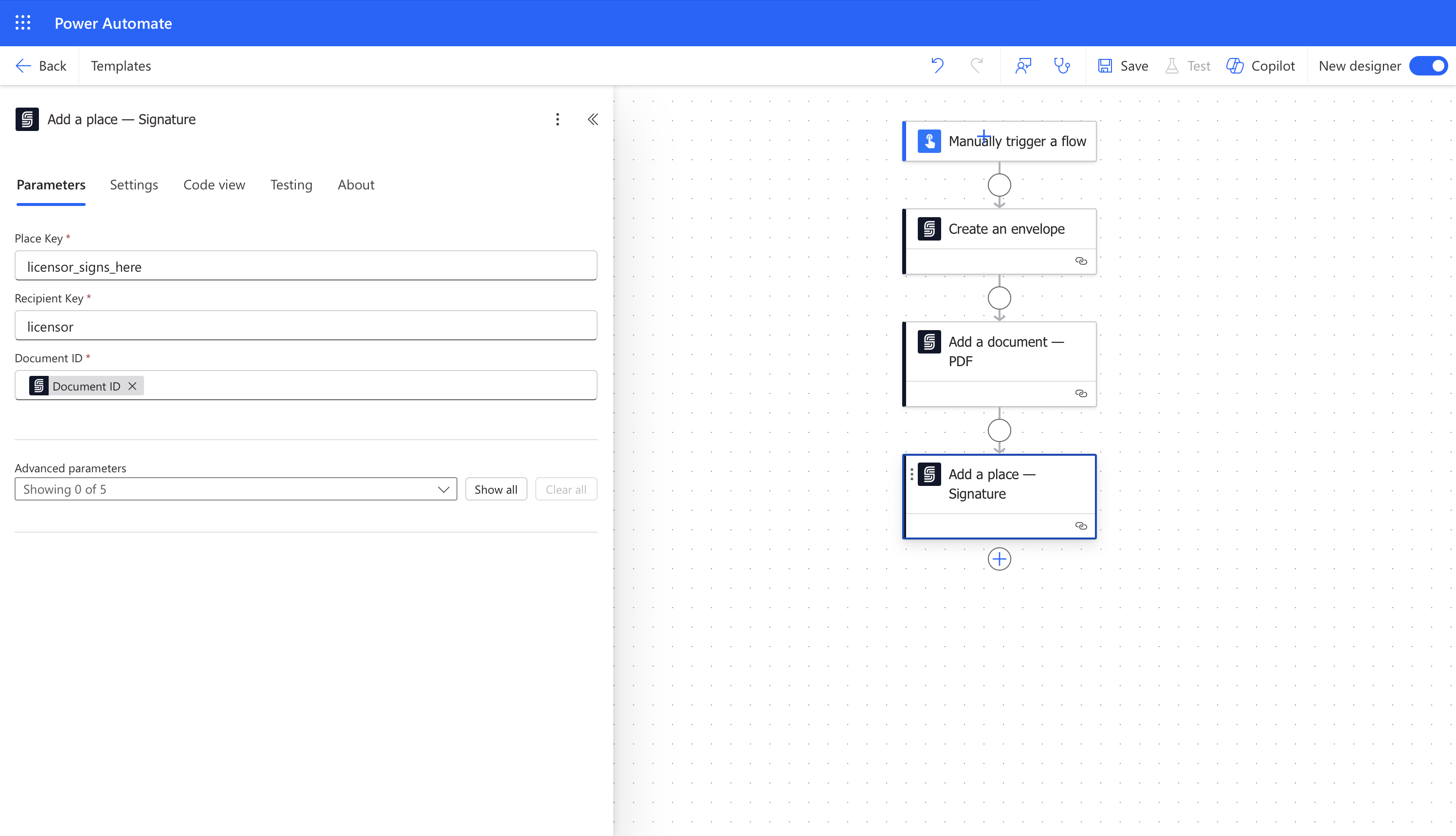Viewport: 1456px width, 836px height.
Task: Click connection link icon on Add a document
Action: point(1081,394)
